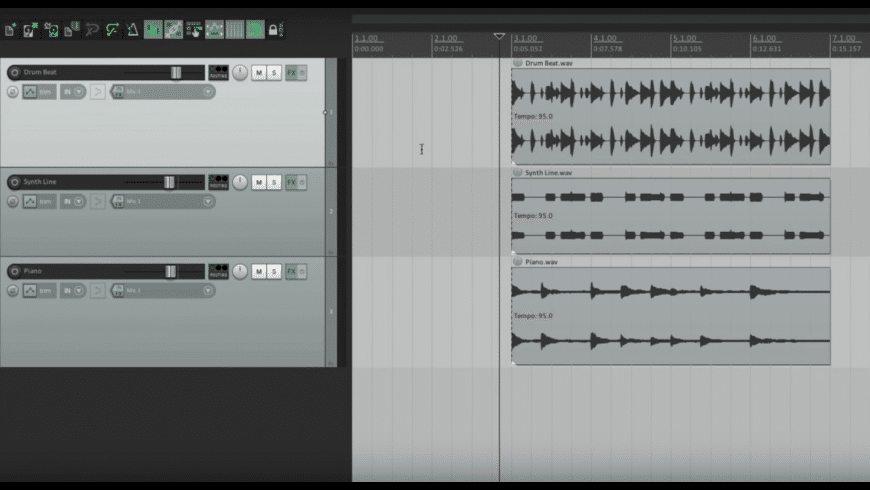Mute the Drum Beat track
The height and width of the screenshot is (490, 870).
[258, 73]
